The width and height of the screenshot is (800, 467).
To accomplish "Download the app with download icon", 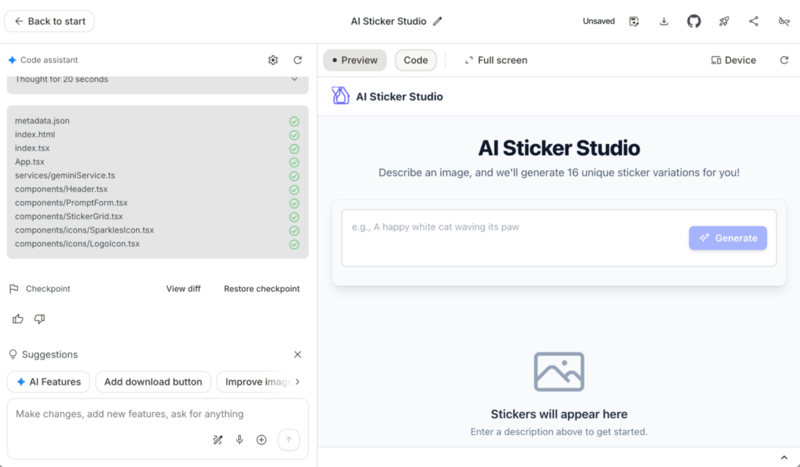I will pos(664,21).
